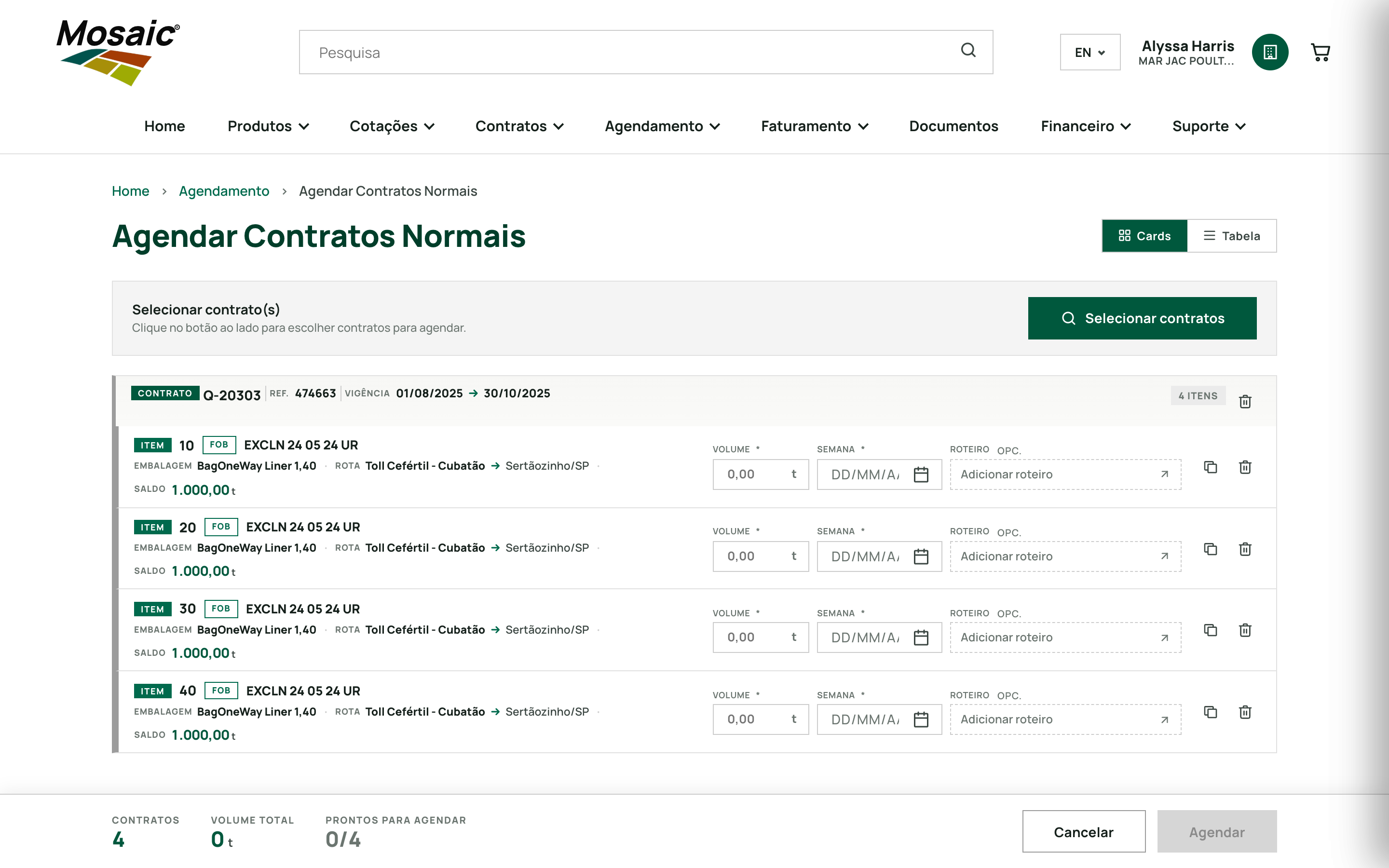
Task: Delete item 30 row
Action: coord(1245,630)
